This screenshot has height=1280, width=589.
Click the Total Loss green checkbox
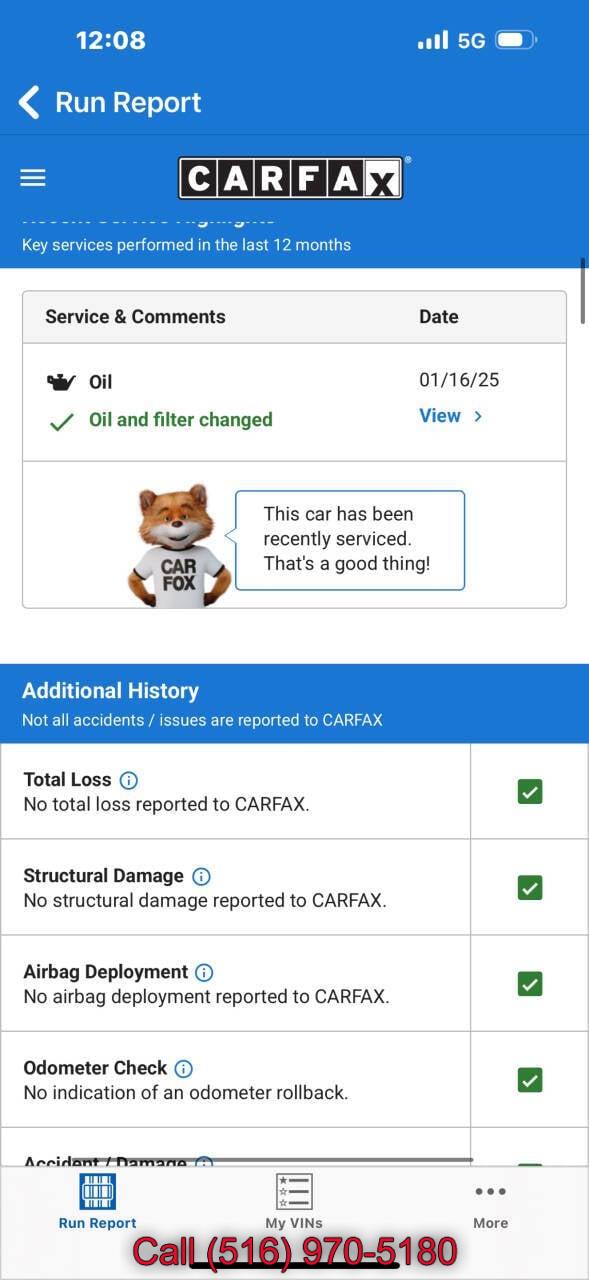pyautogui.click(x=530, y=792)
